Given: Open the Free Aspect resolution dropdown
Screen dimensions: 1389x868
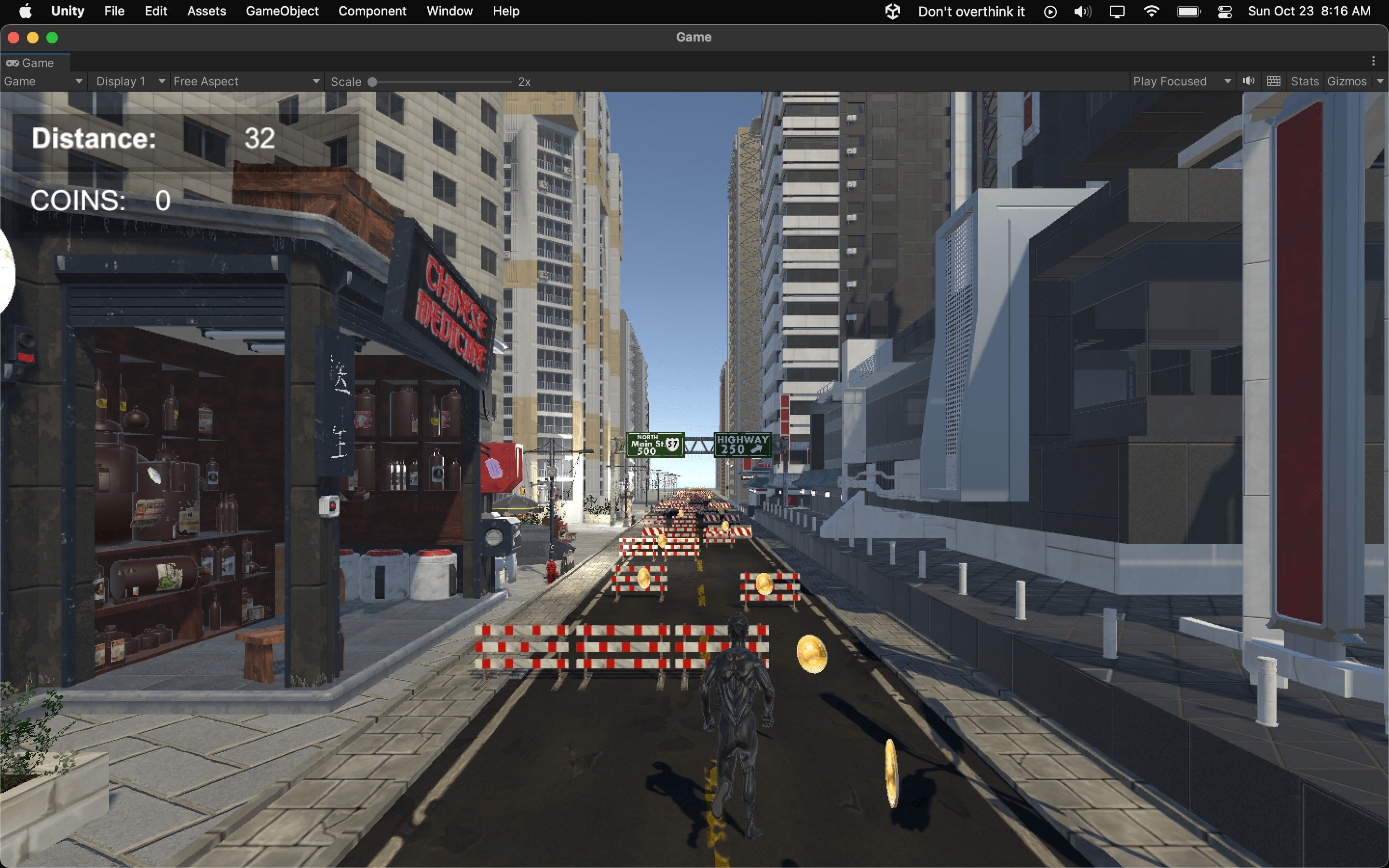Looking at the screenshot, I should [245, 81].
